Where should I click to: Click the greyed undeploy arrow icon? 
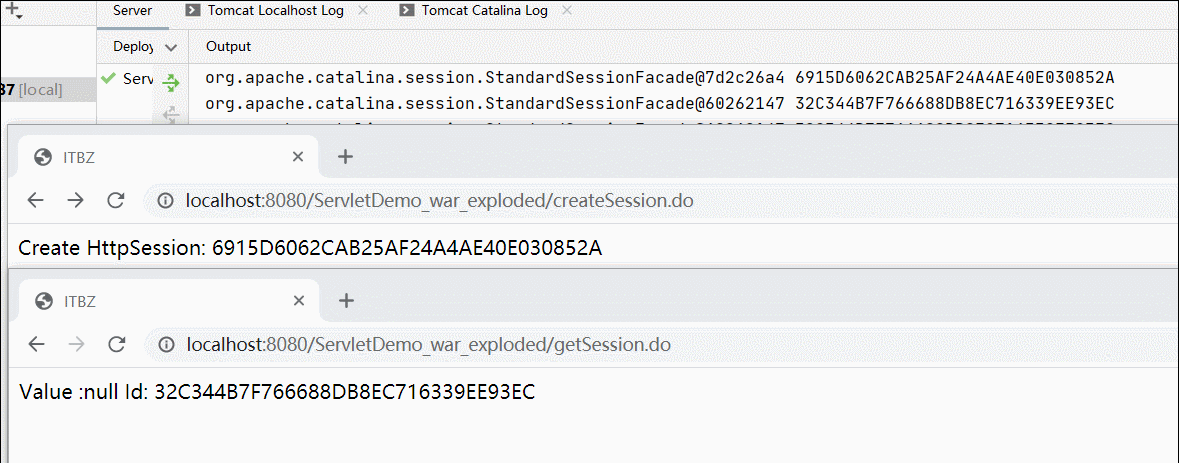pyautogui.click(x=170, y=114)
